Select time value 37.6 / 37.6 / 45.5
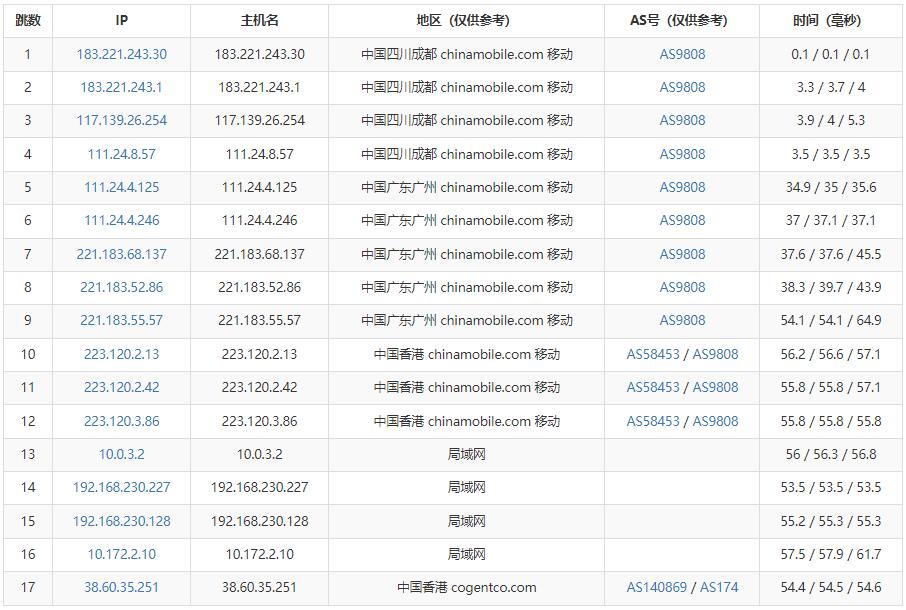 coord(830,254)
